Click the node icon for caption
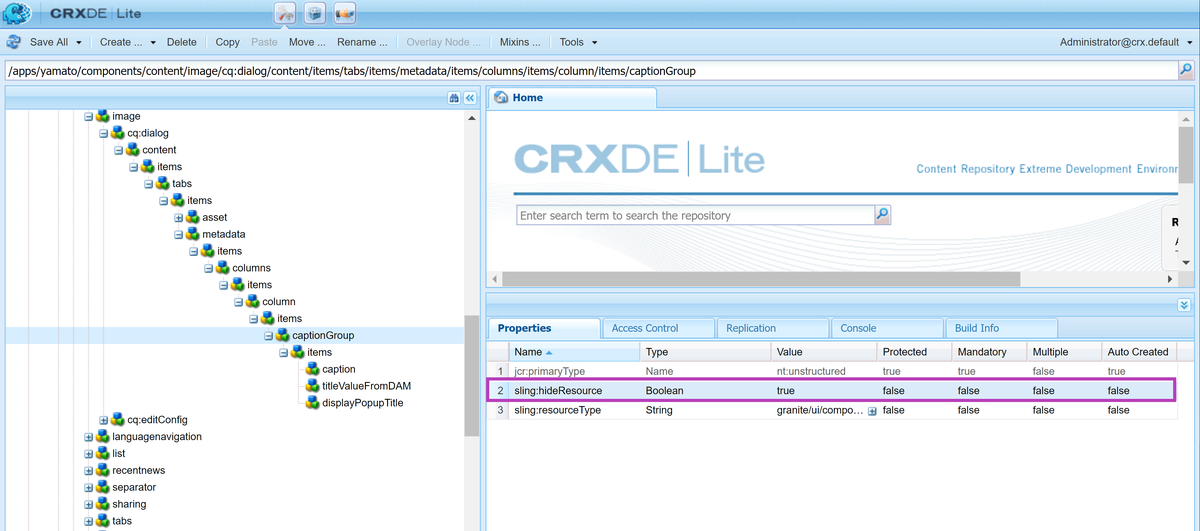1200x531 pixels. click(313, 369)
